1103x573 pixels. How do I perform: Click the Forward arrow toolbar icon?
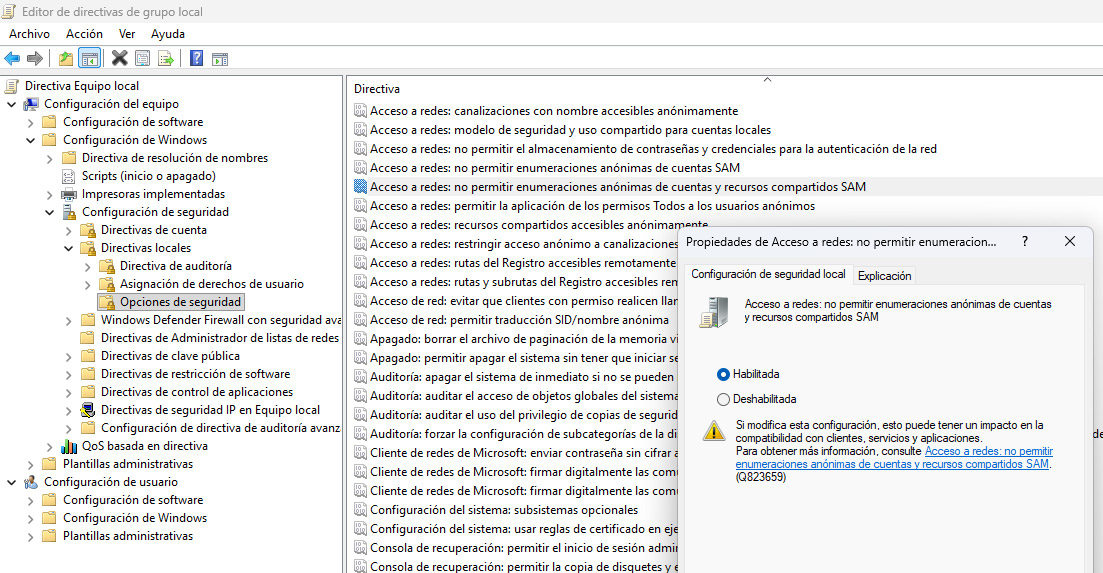34,58
